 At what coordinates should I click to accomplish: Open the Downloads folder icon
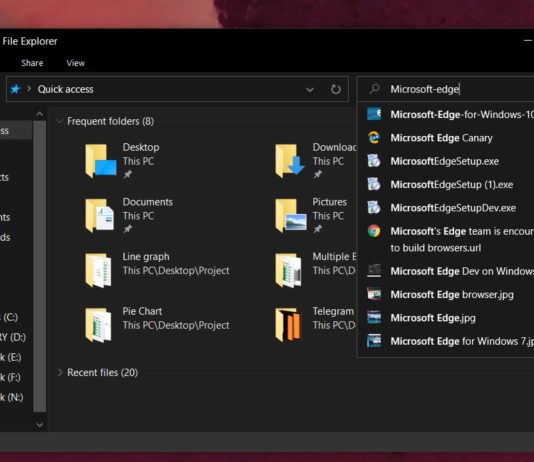(290, 161)
